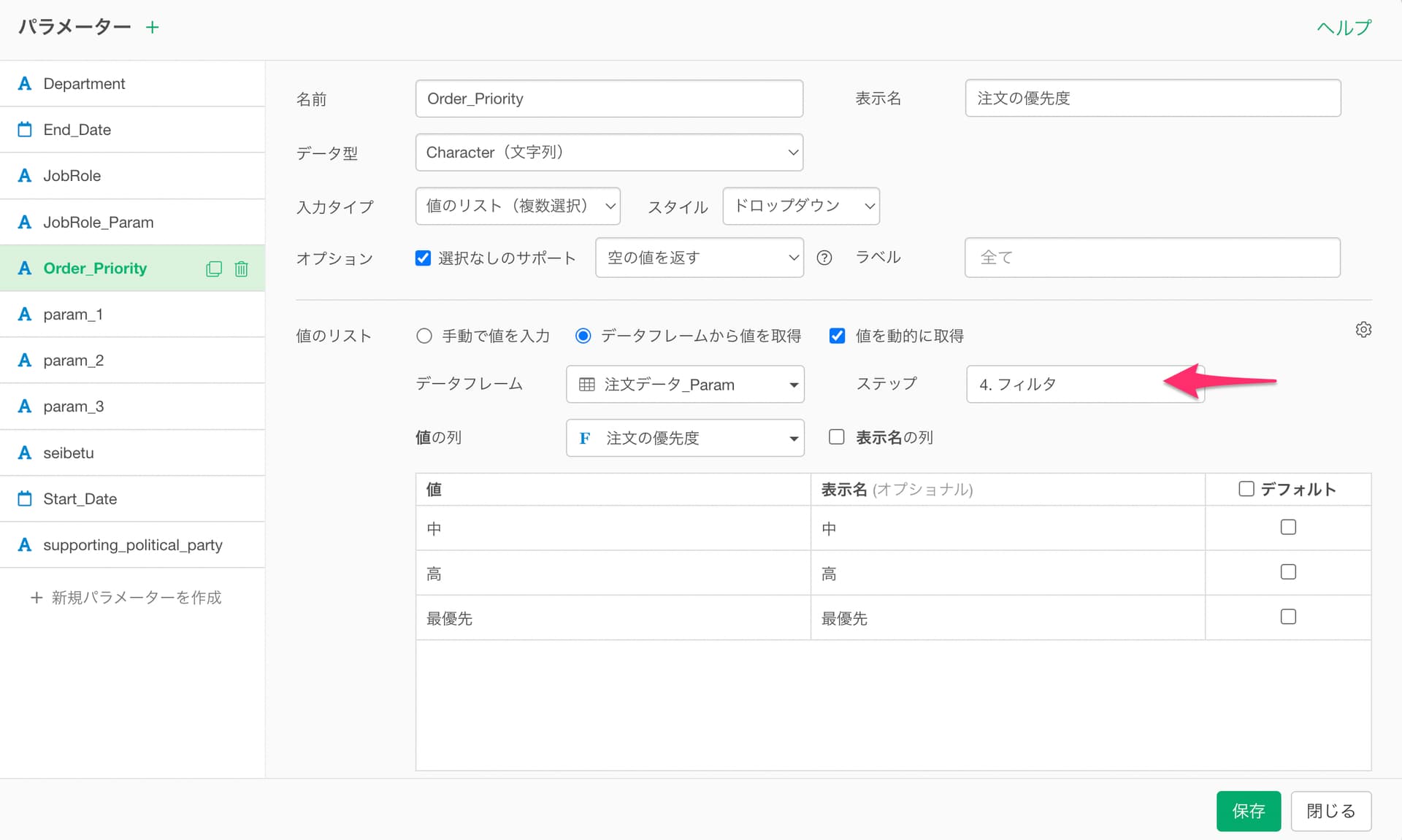Open the ステップ 4. フィルタ dropdown
Image resolution: width=1402 pixels, height=840 pixels.
pos(1085,384)
